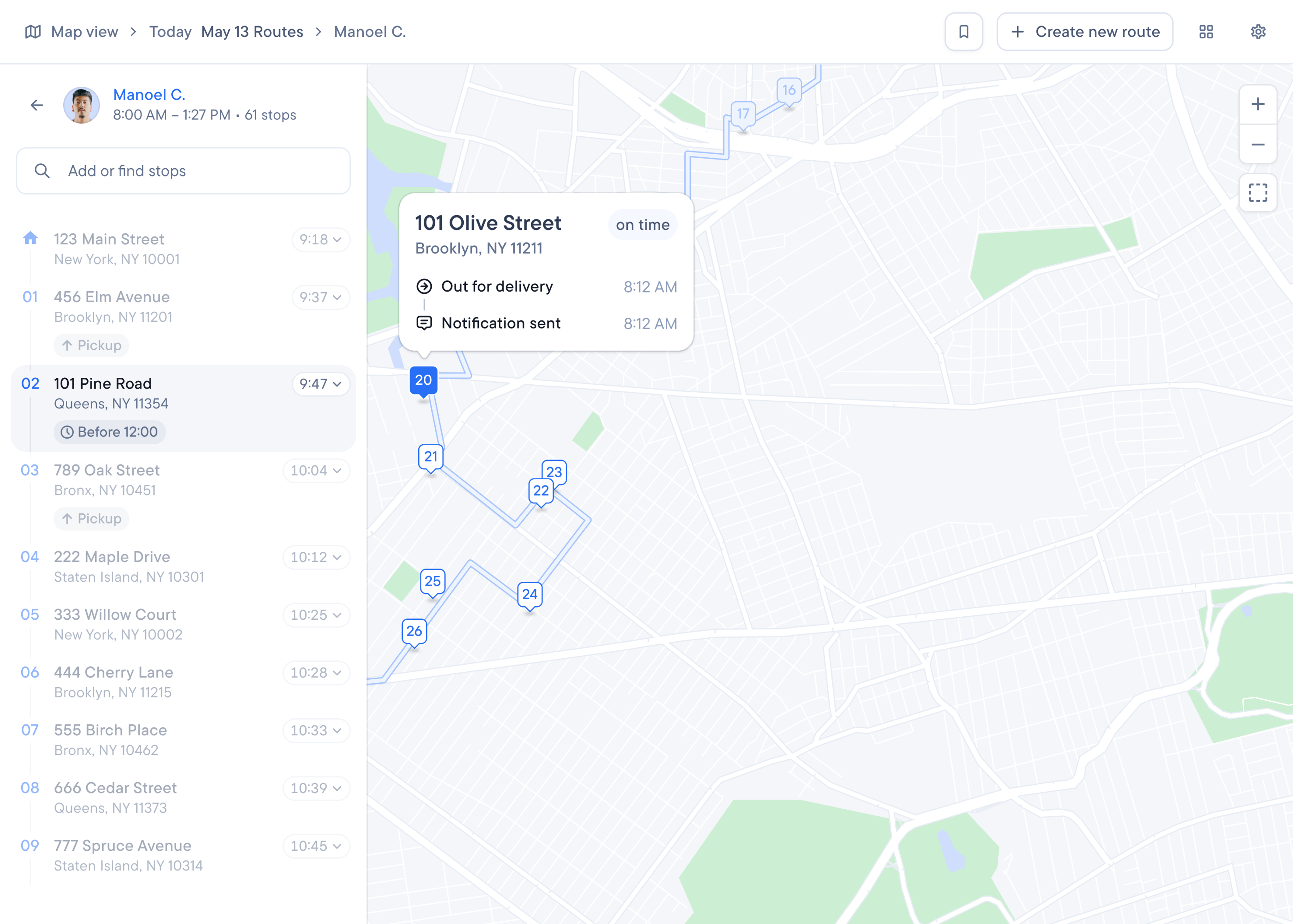Select map pin 20
Screen dimensions: 1293x924
423,381
